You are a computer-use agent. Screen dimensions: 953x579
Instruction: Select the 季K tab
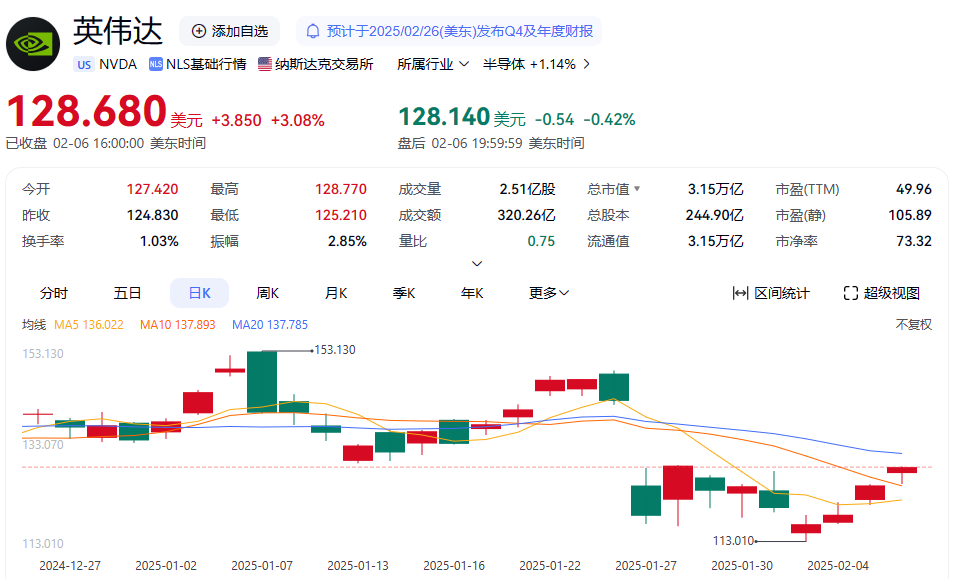coord(404,293)
